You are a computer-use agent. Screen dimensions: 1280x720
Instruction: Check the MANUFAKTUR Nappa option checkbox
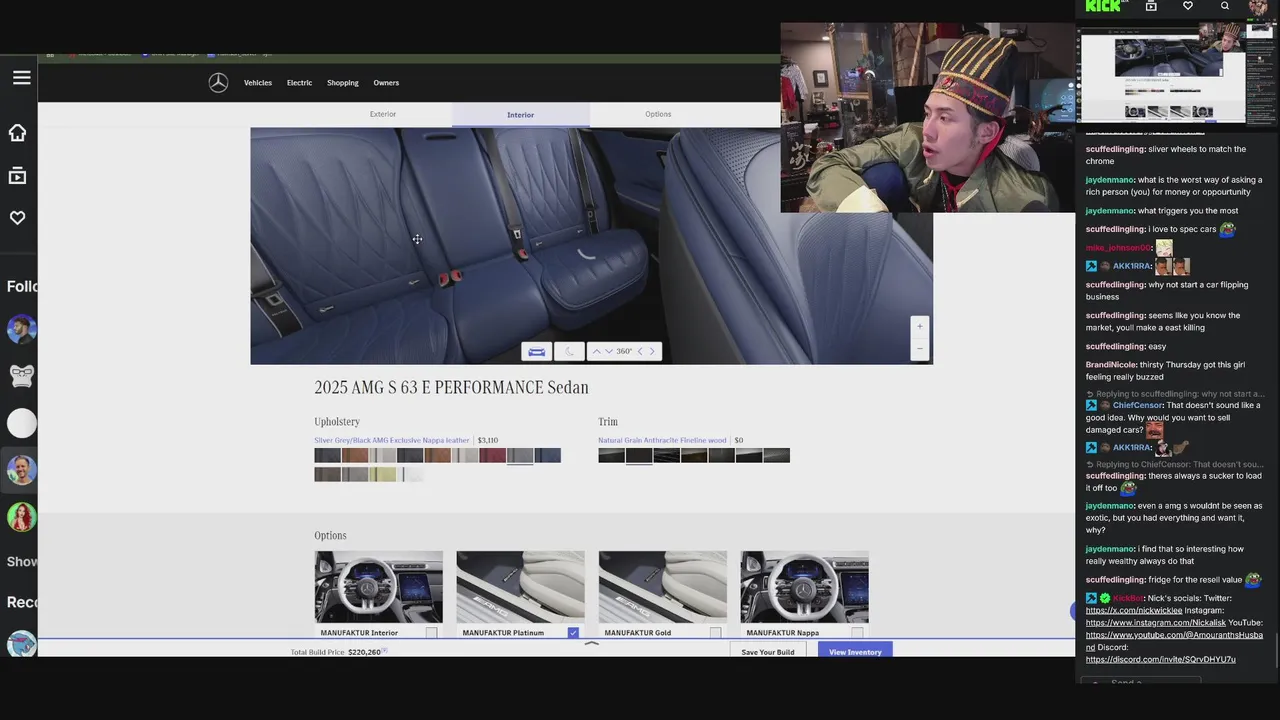click(857, 633)
